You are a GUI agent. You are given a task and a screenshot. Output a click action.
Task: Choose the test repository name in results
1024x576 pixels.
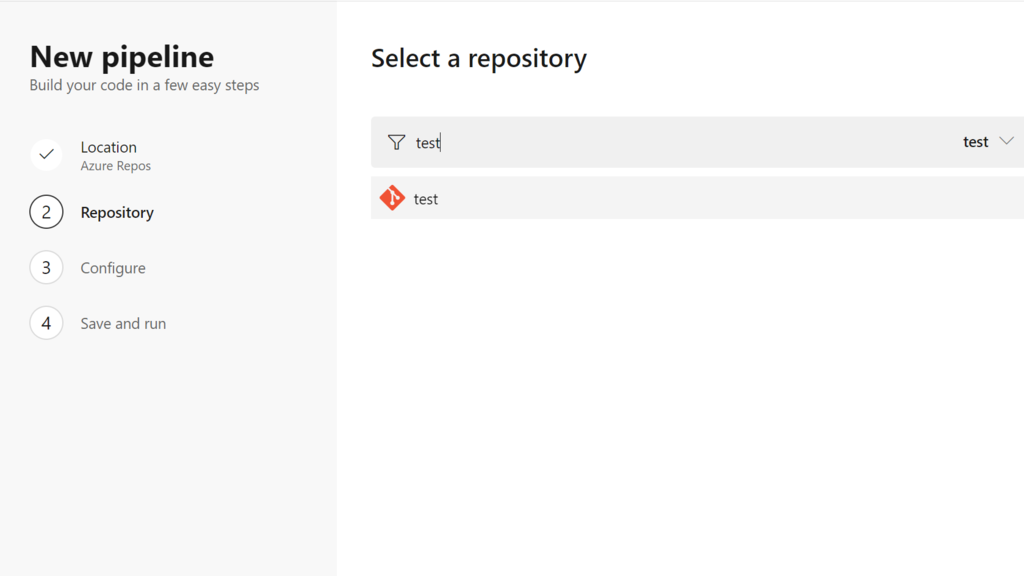click(426, 199)
